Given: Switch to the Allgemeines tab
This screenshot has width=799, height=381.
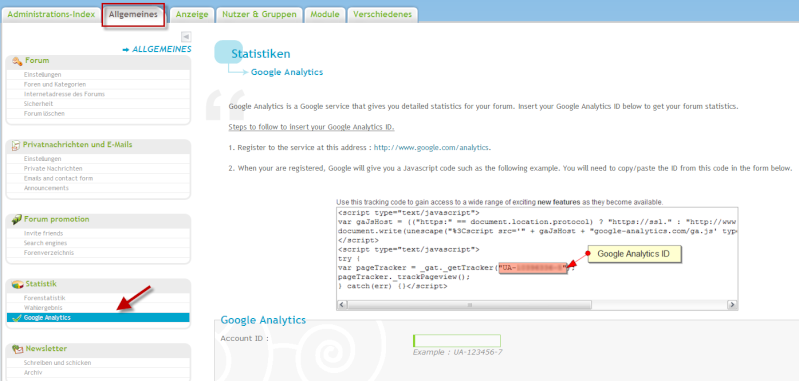Looking at the screenshot, I should click(133, 14).
